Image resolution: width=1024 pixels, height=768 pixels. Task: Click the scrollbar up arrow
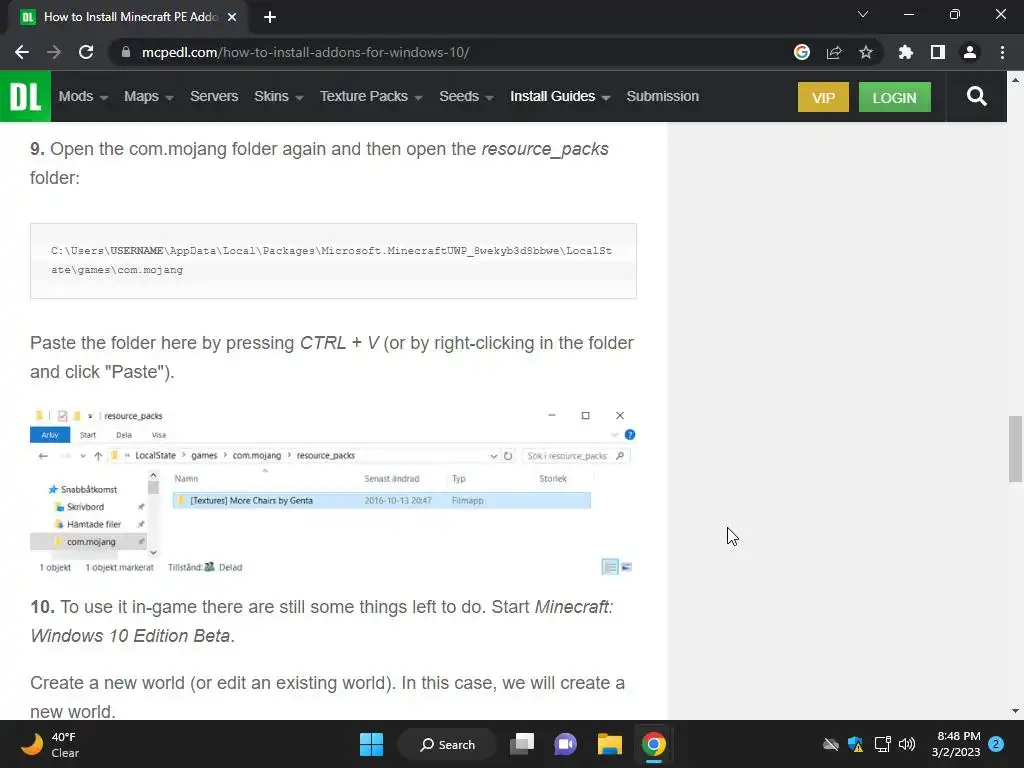click(x=1015, y=80)
